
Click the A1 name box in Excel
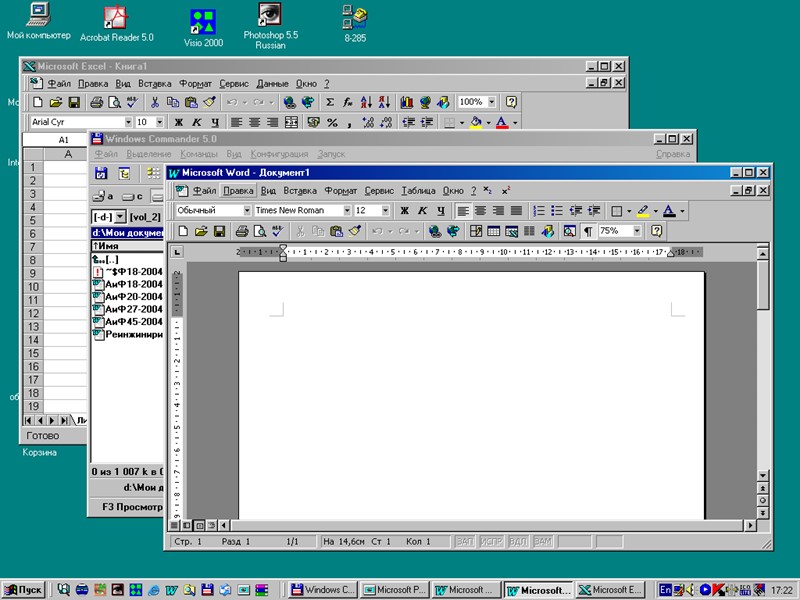point(55,139)
